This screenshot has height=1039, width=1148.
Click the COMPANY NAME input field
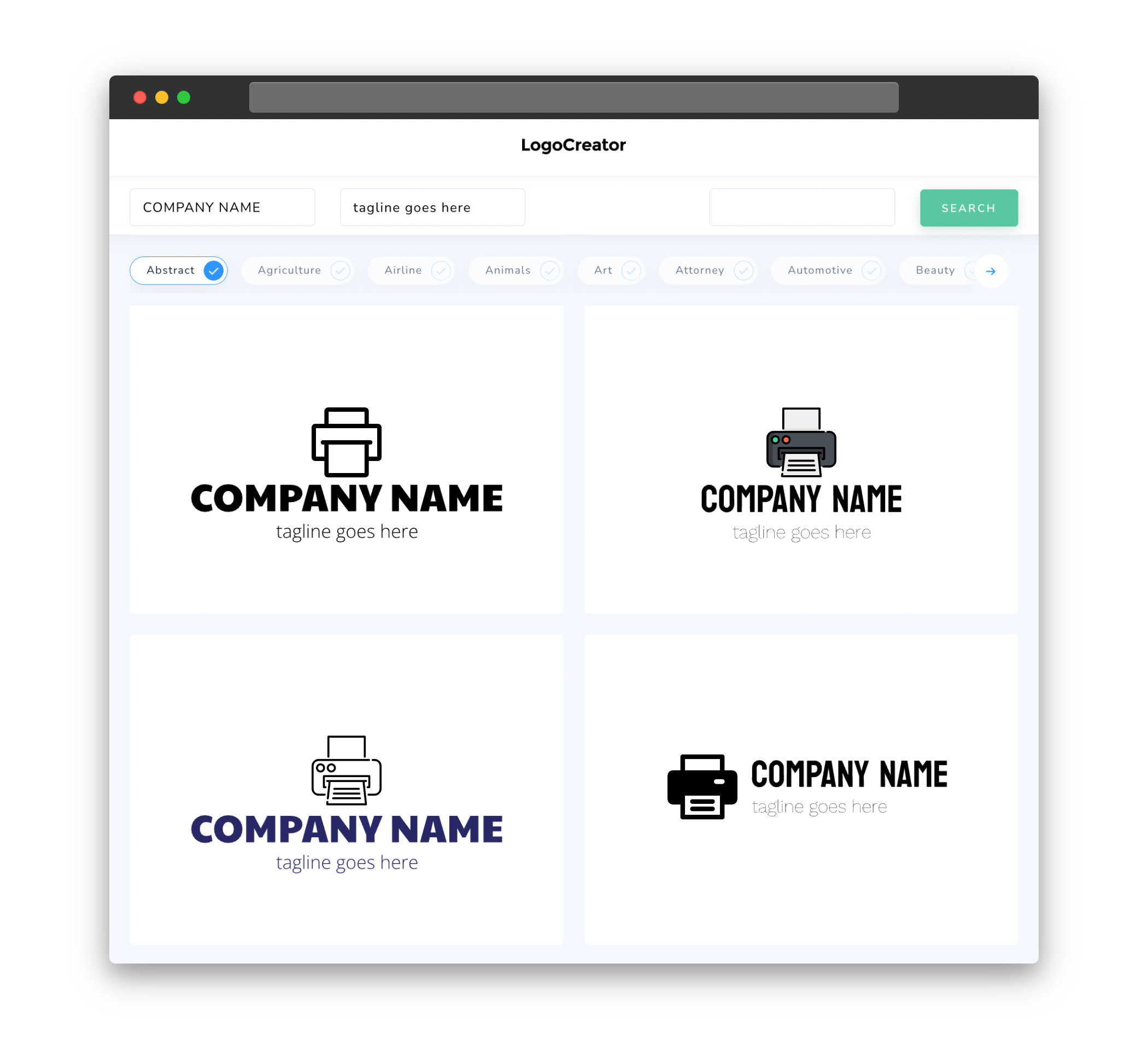point(222,207)
